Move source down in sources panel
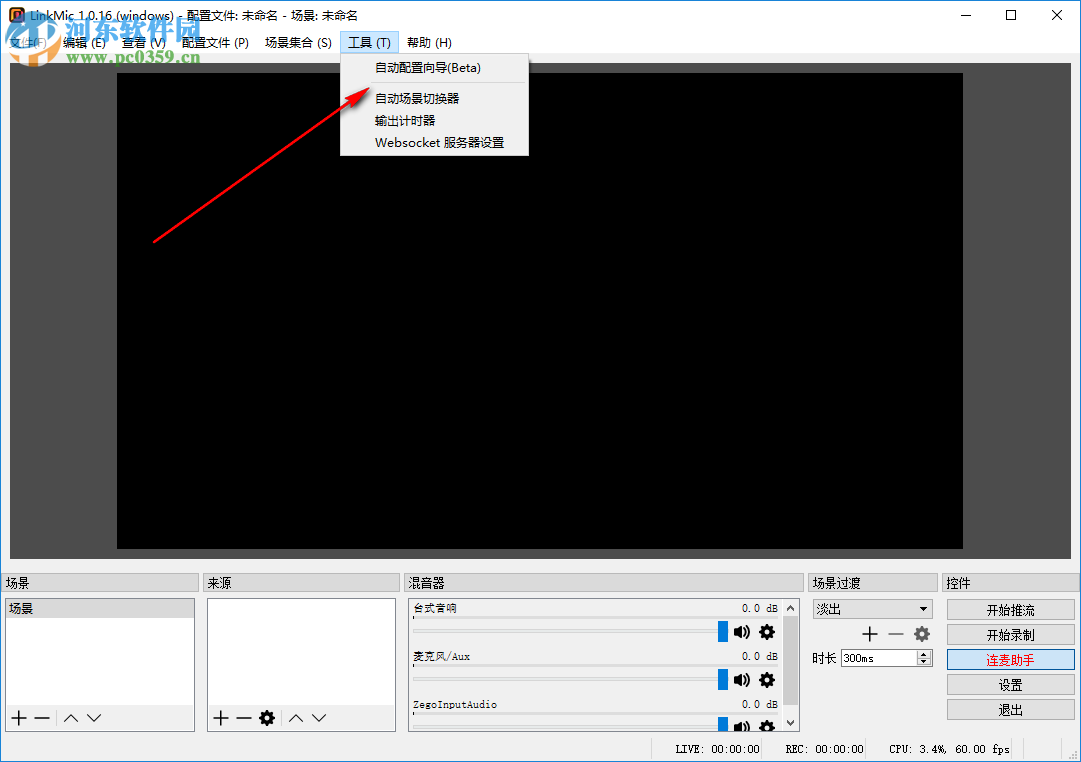The image size is (1081, 762). point(319,718)
